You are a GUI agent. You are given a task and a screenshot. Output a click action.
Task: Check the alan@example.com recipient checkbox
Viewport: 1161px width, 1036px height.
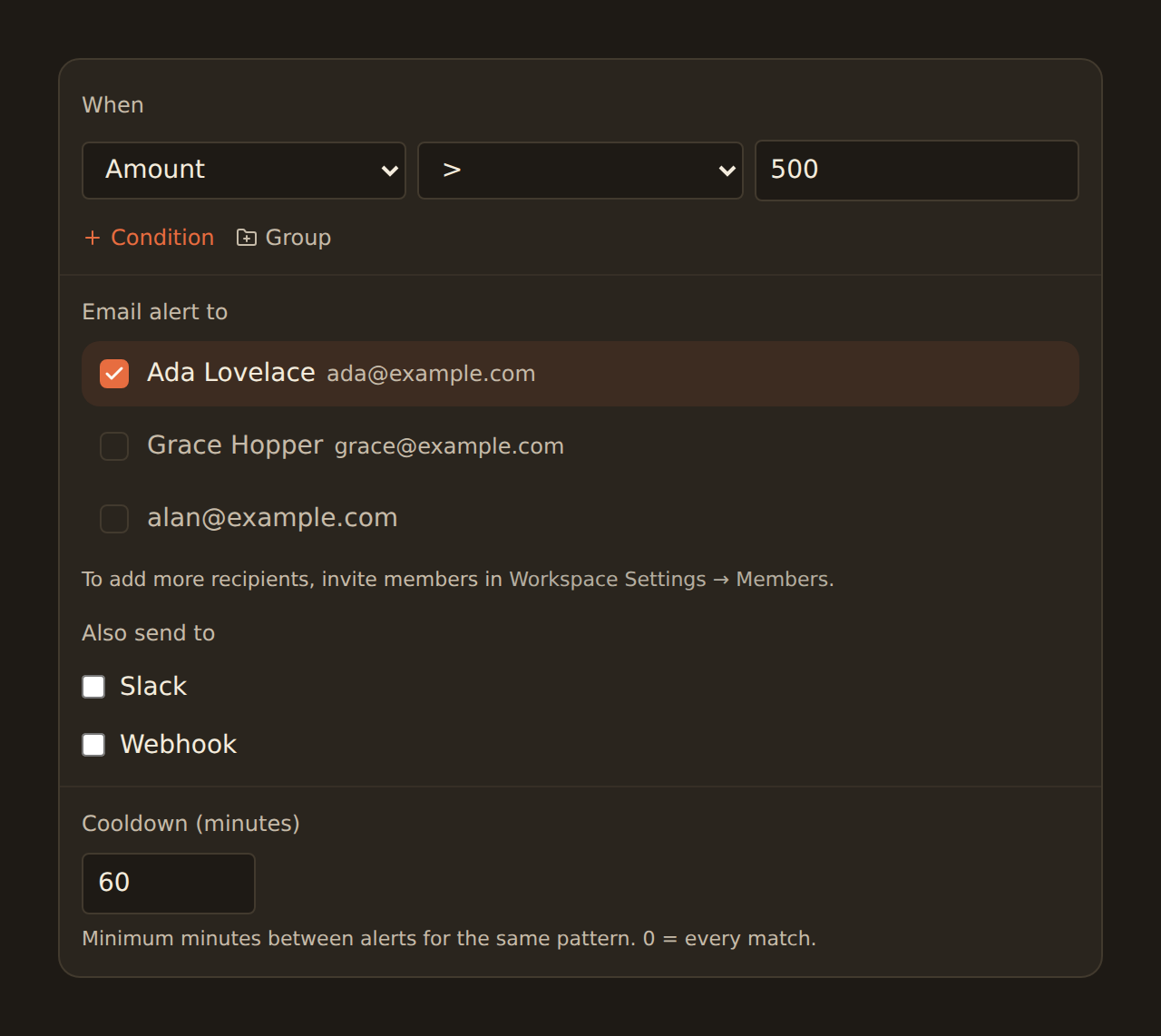114,519
